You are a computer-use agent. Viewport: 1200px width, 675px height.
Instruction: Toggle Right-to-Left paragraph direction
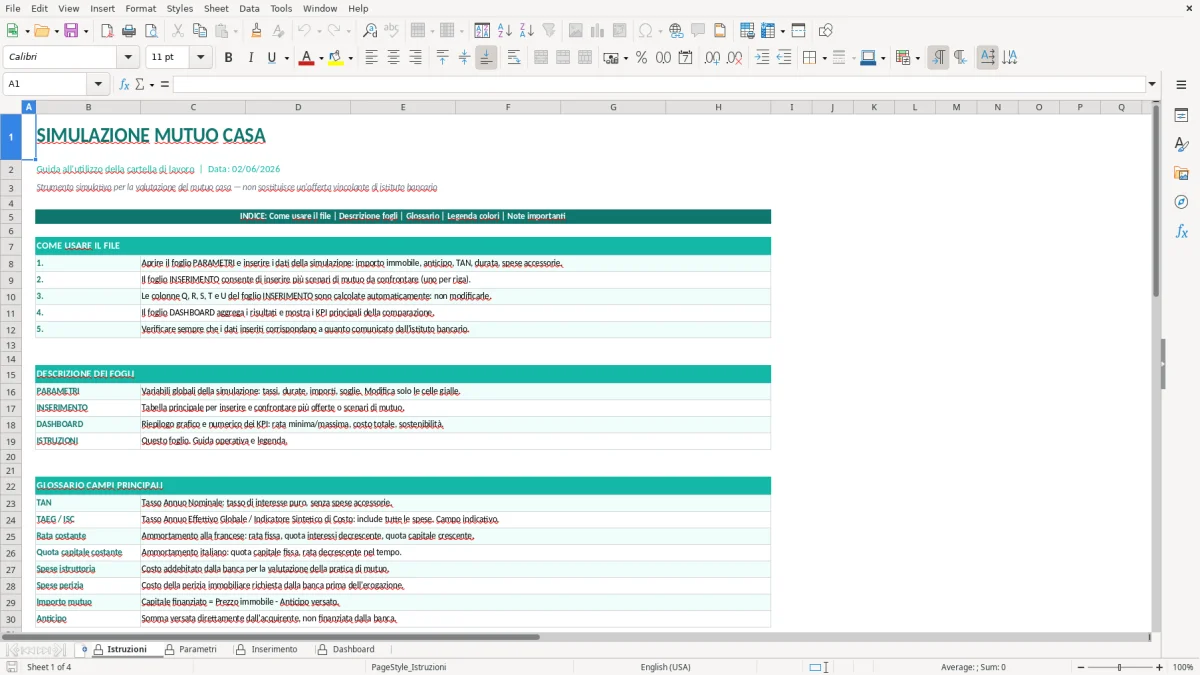point(960,58)
